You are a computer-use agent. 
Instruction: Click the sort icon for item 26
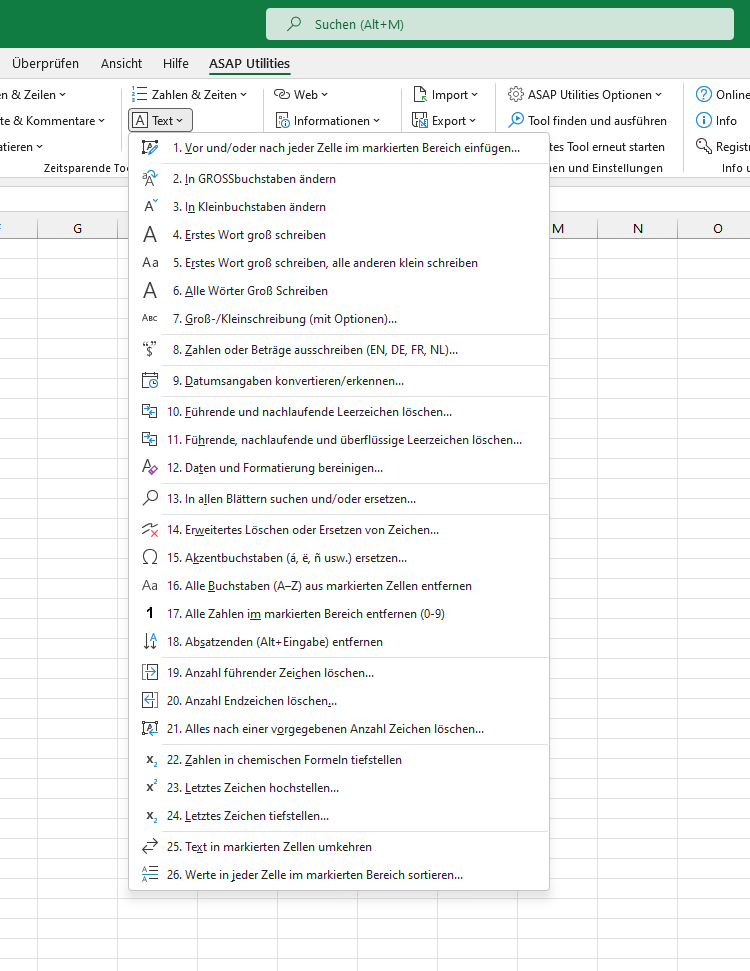pos(150,874)
